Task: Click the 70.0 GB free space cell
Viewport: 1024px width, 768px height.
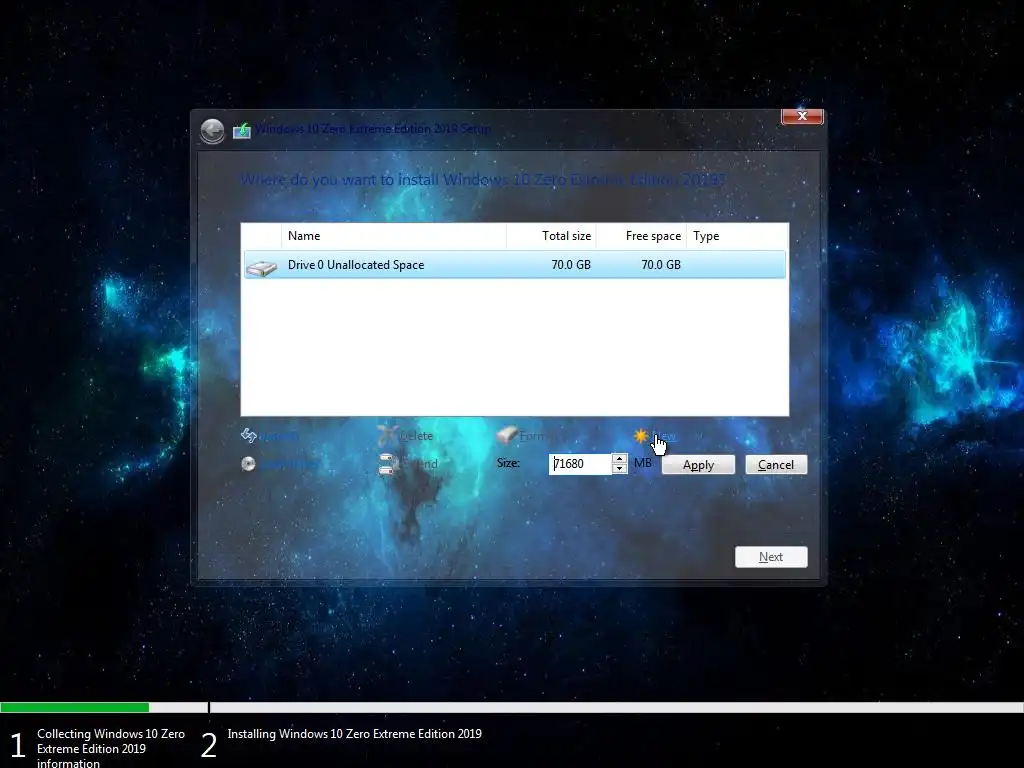Action: click(x=661, y=265)
